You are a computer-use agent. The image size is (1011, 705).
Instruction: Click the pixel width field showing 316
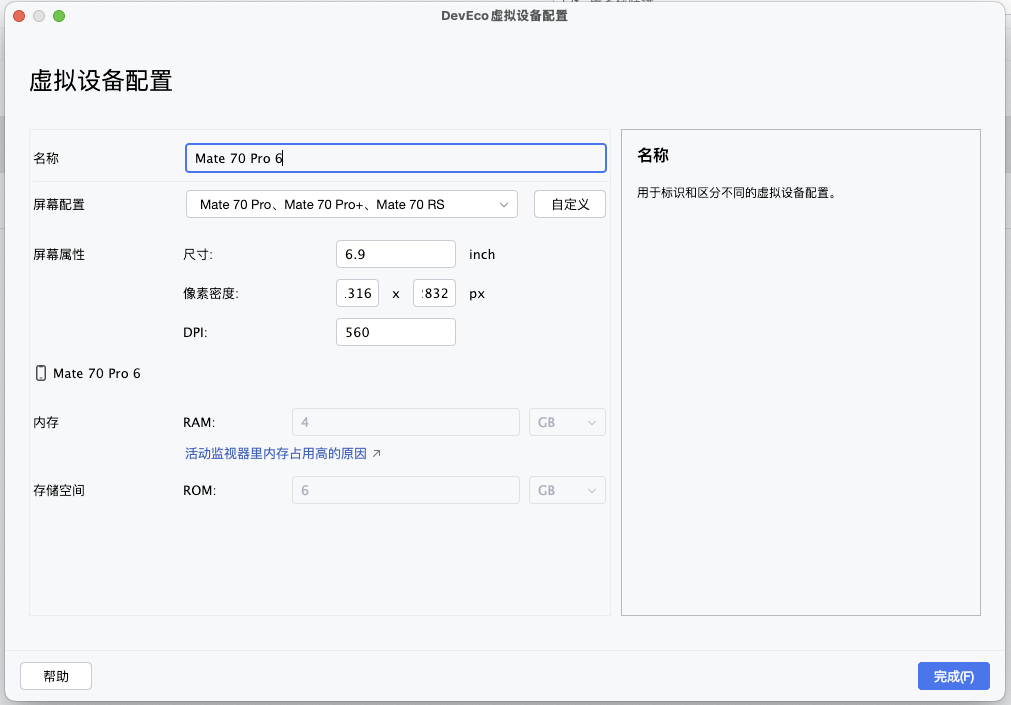point(357,293)
